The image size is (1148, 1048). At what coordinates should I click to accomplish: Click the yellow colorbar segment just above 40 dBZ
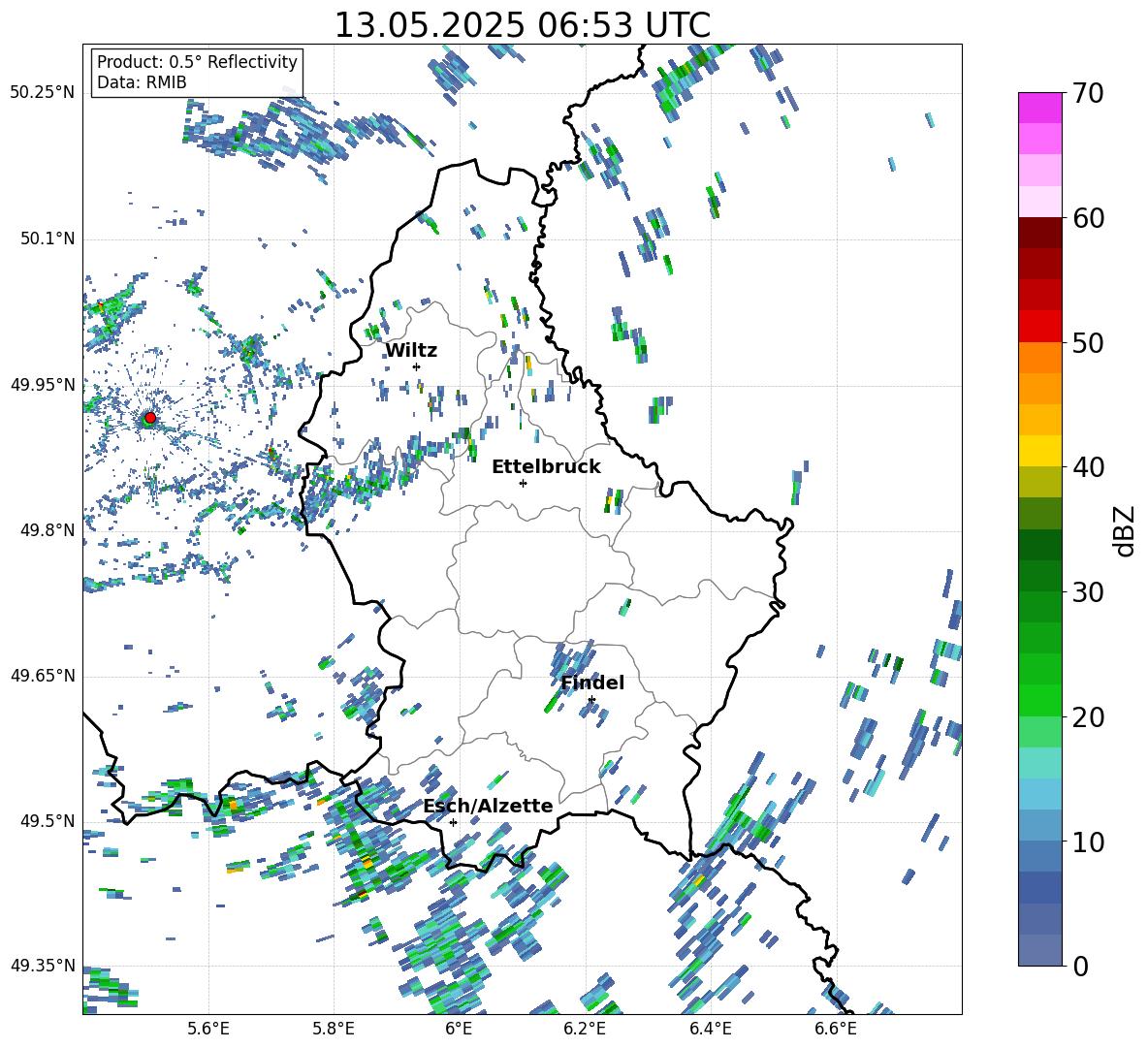coord(1040,451)
